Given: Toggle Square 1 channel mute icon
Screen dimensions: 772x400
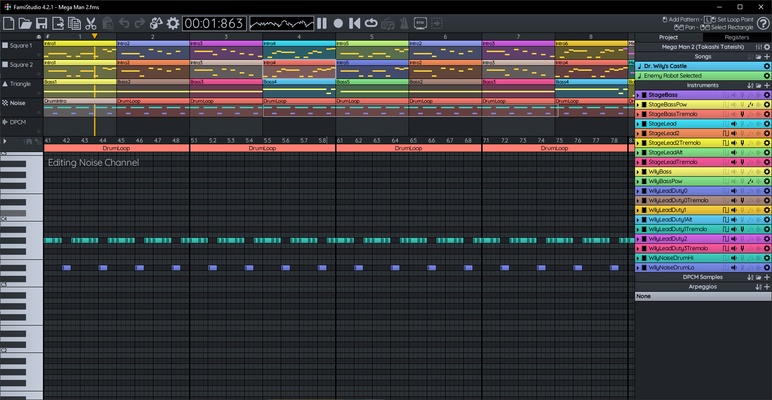Looking at the screenshot, I should click(x=5, y=45).
